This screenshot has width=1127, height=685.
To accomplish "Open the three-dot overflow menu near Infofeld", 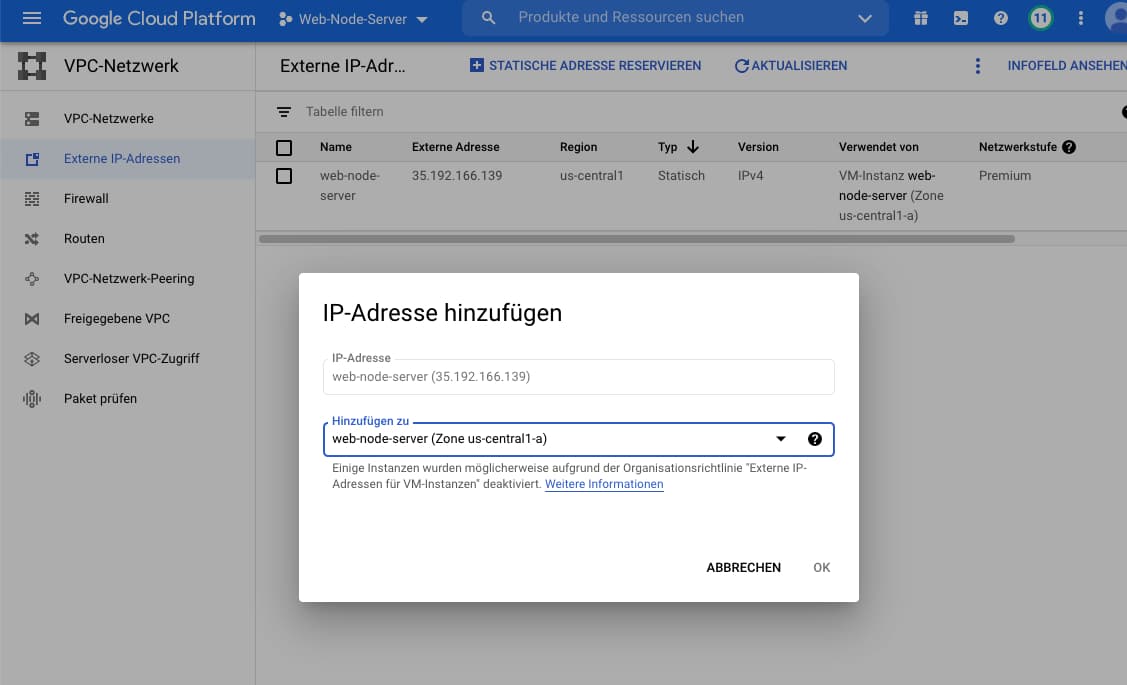I will click(x=977, y=65).
